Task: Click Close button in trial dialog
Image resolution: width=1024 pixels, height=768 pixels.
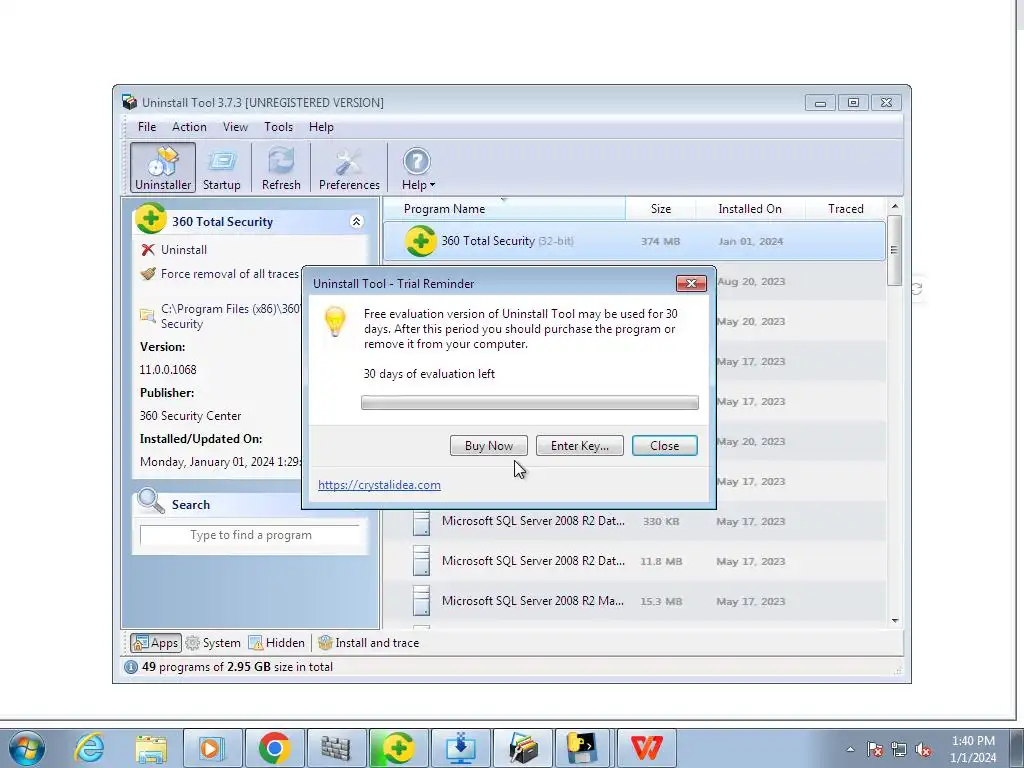Action: coord(664,445)
